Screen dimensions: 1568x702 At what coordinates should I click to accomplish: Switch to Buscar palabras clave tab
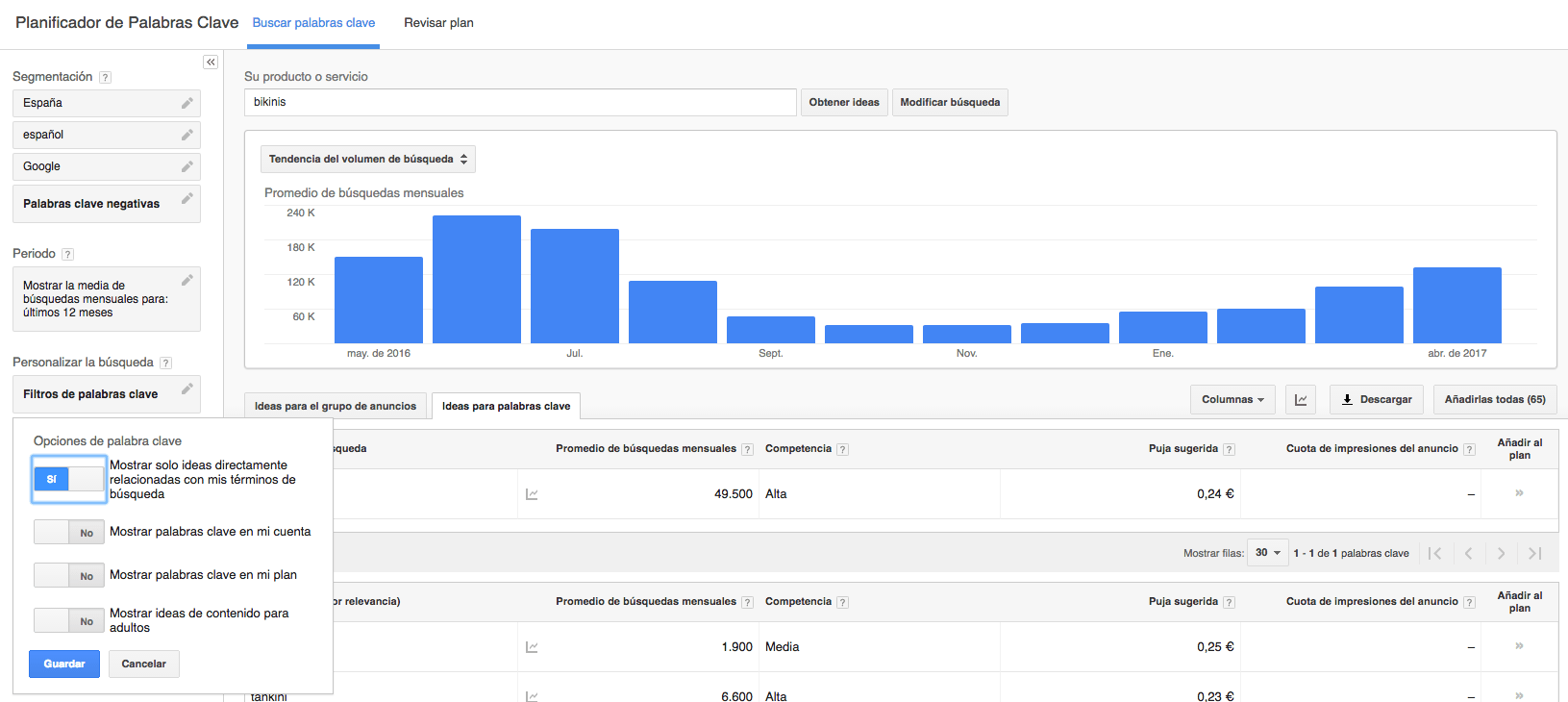tap(313, 23)
